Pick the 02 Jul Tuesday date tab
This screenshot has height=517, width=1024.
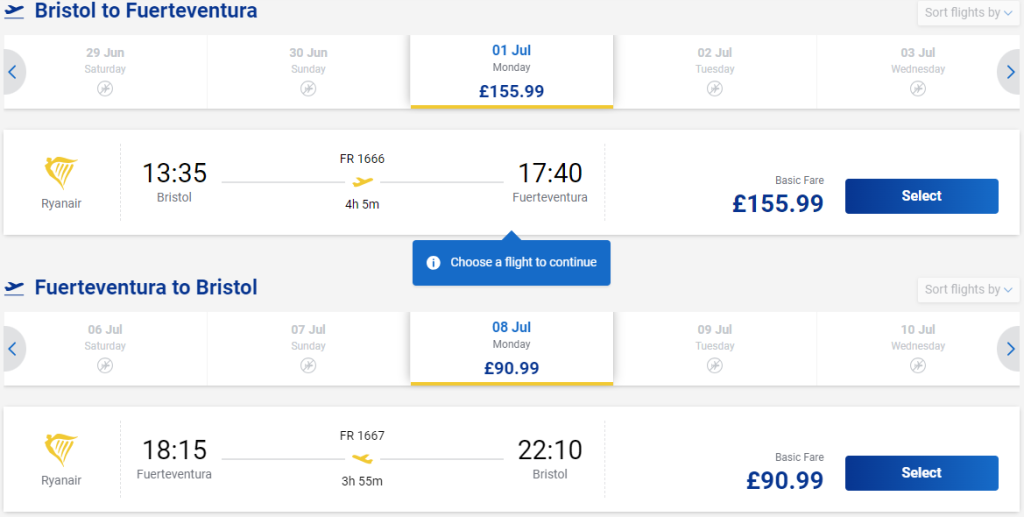pyautogui.click(x=714, y=72)
